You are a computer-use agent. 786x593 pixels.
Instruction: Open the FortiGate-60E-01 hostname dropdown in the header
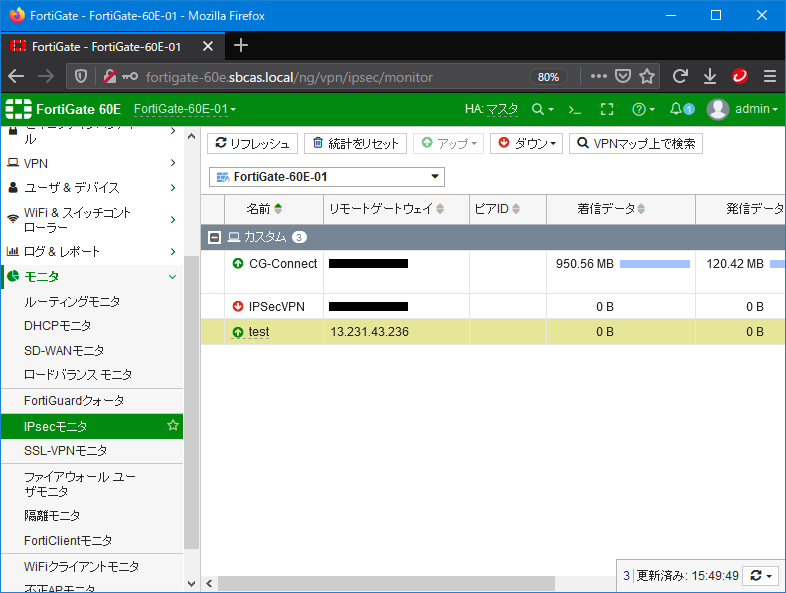point(184,109)
